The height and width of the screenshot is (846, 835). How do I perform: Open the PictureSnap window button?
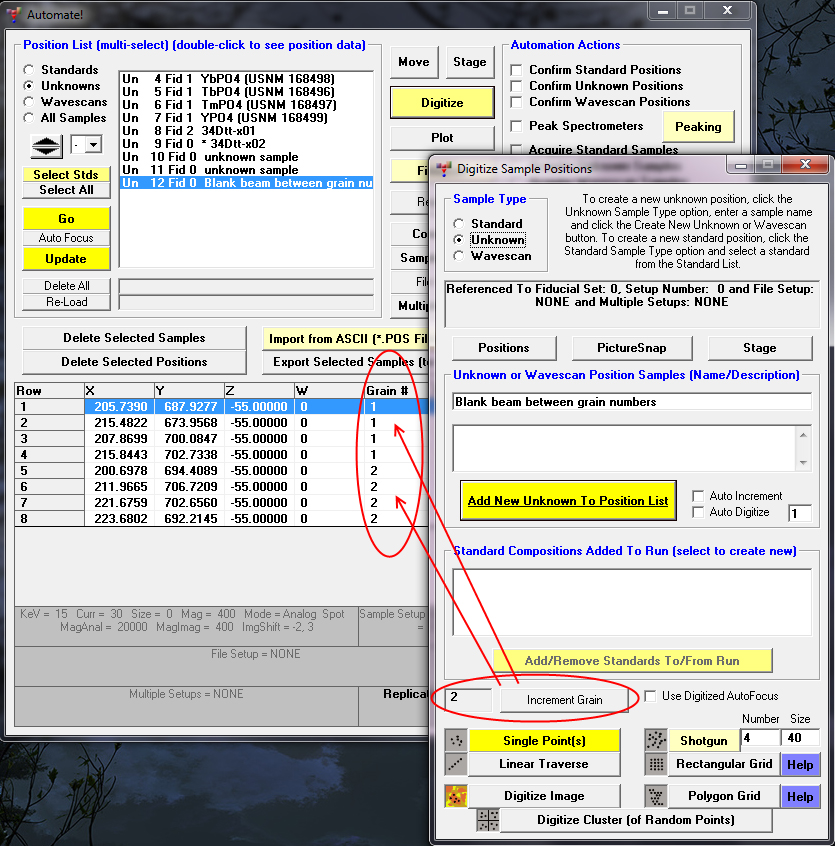pyautogui.click(x=632, y=348)
